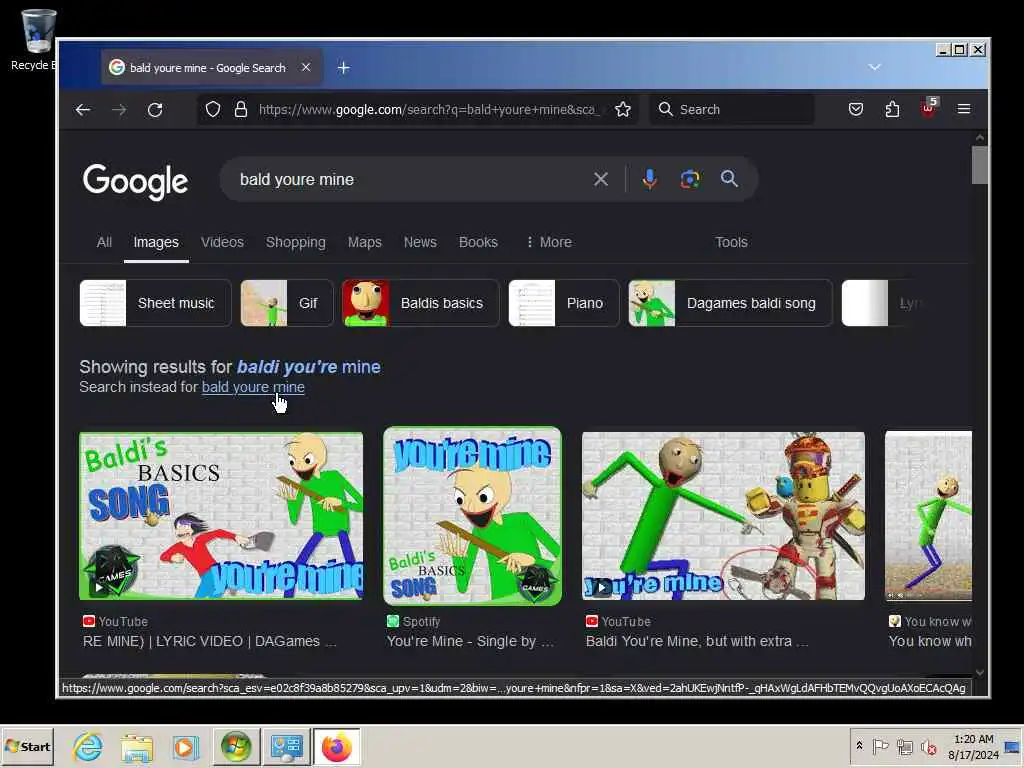Open the Baldi's Basics Song lyric video thumbnail
The image size is (1024, 768).
(221, 515)
